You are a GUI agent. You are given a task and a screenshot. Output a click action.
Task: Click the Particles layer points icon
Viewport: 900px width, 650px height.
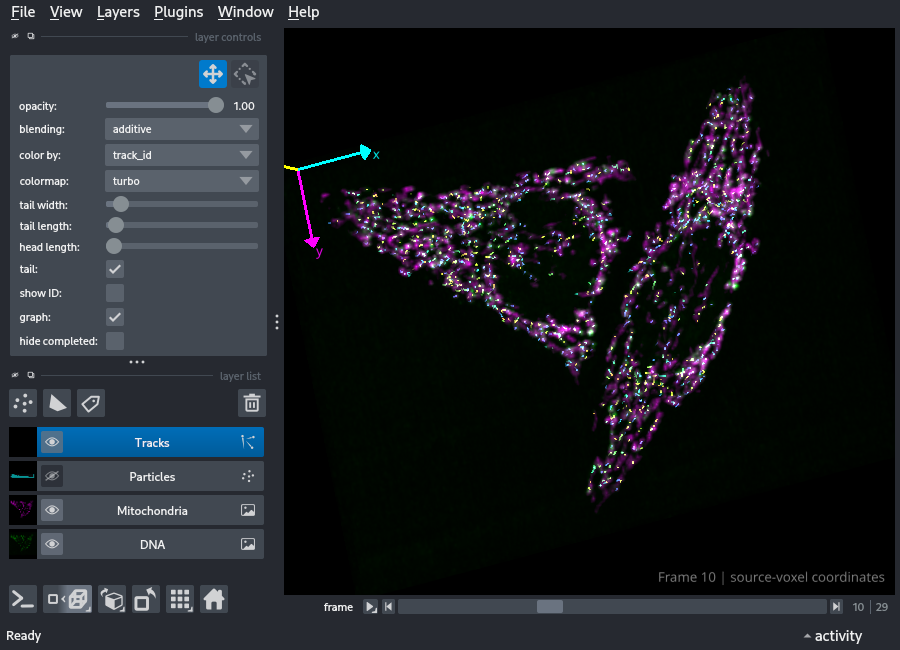pos(248,476)
